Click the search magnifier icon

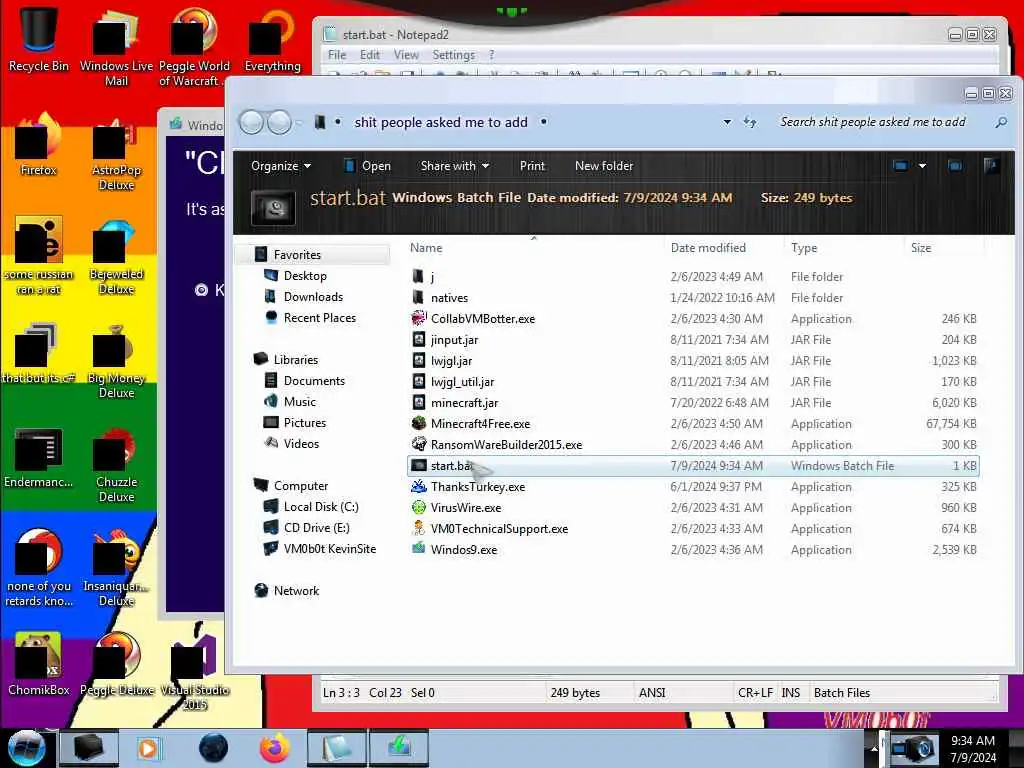pyautogui.click(x=1000, y=122)
